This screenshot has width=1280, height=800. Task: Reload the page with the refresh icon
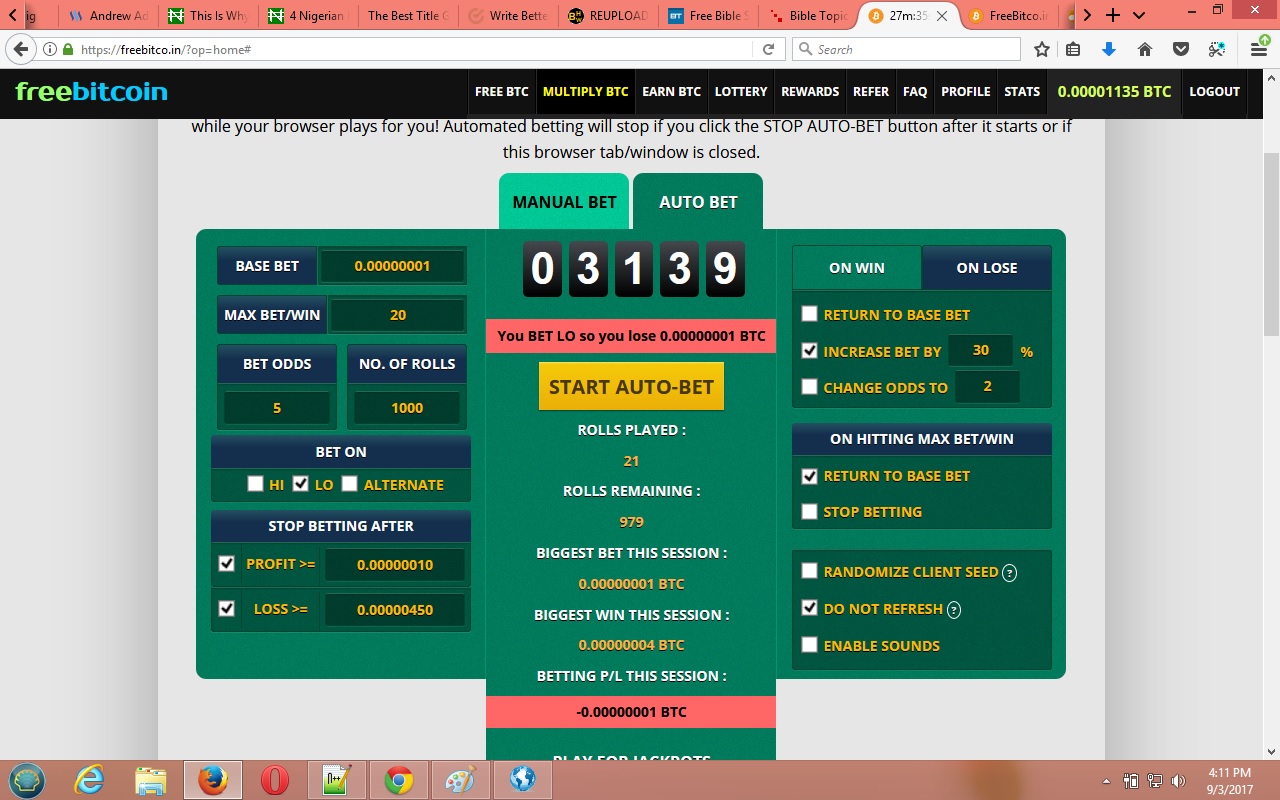click(768, 49)
